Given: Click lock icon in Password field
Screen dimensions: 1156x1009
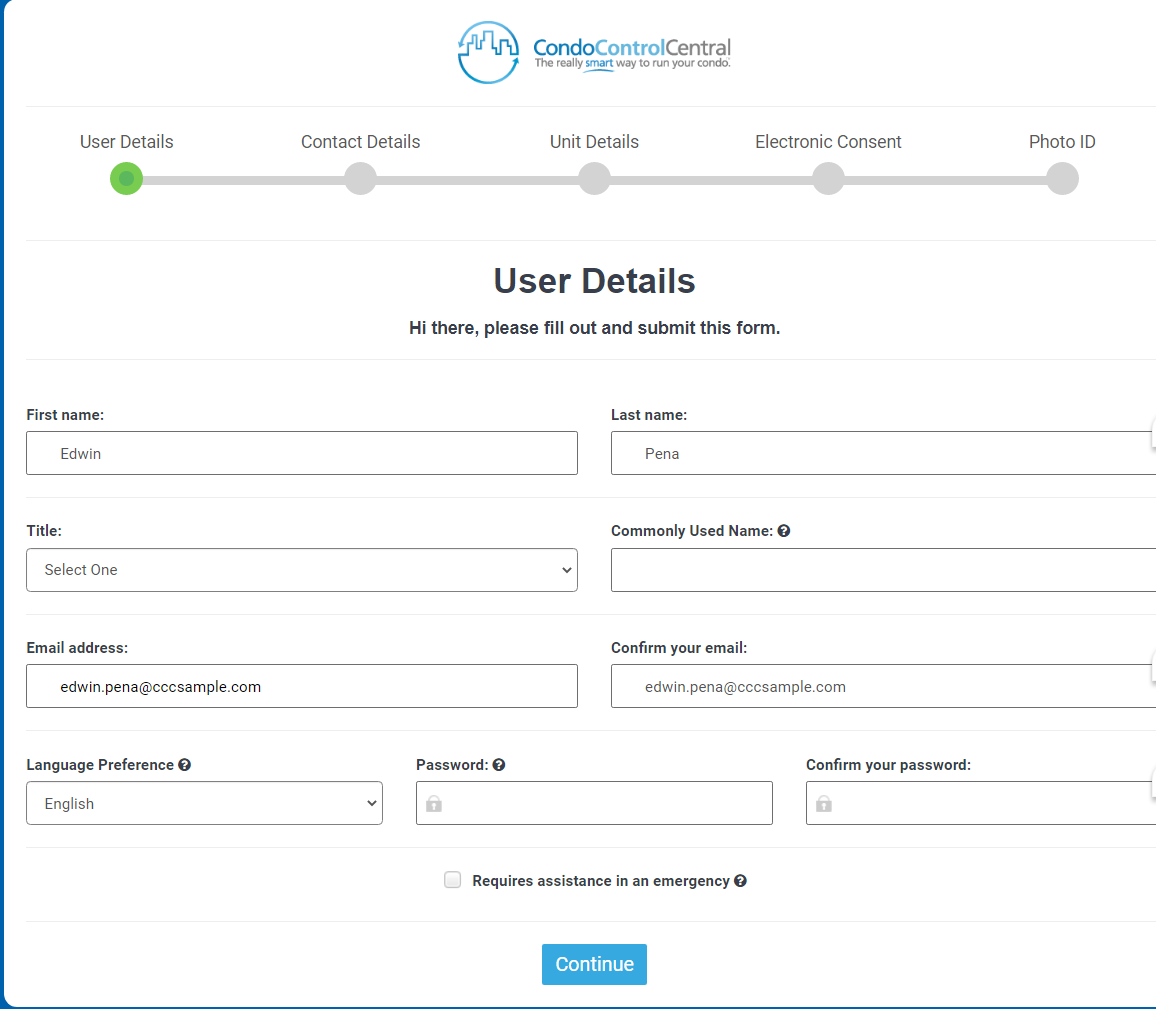Looking at the screenshot, I should [434, 804].
